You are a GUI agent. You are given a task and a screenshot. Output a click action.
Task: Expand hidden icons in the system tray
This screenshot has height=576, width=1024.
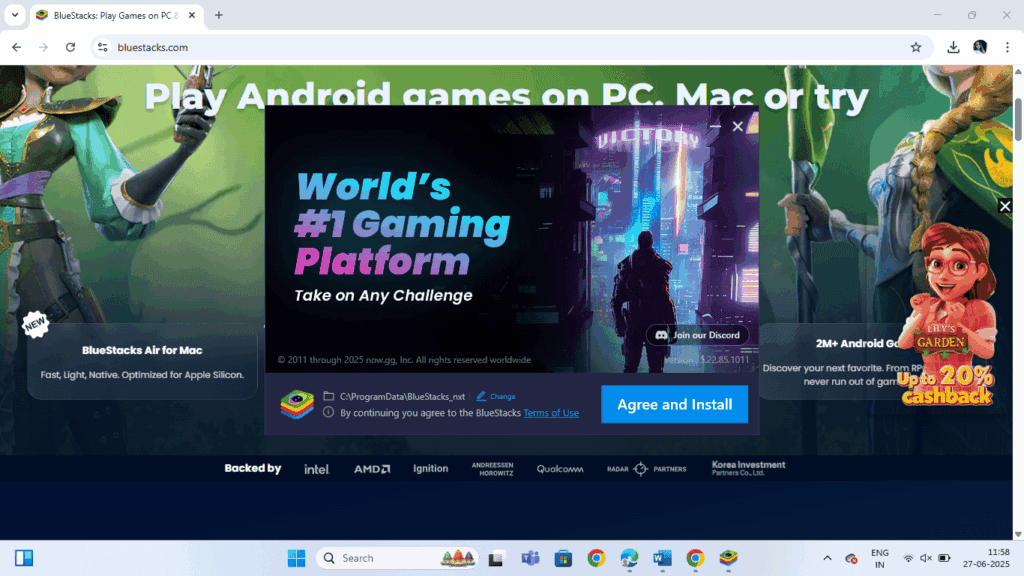[827, 557]
